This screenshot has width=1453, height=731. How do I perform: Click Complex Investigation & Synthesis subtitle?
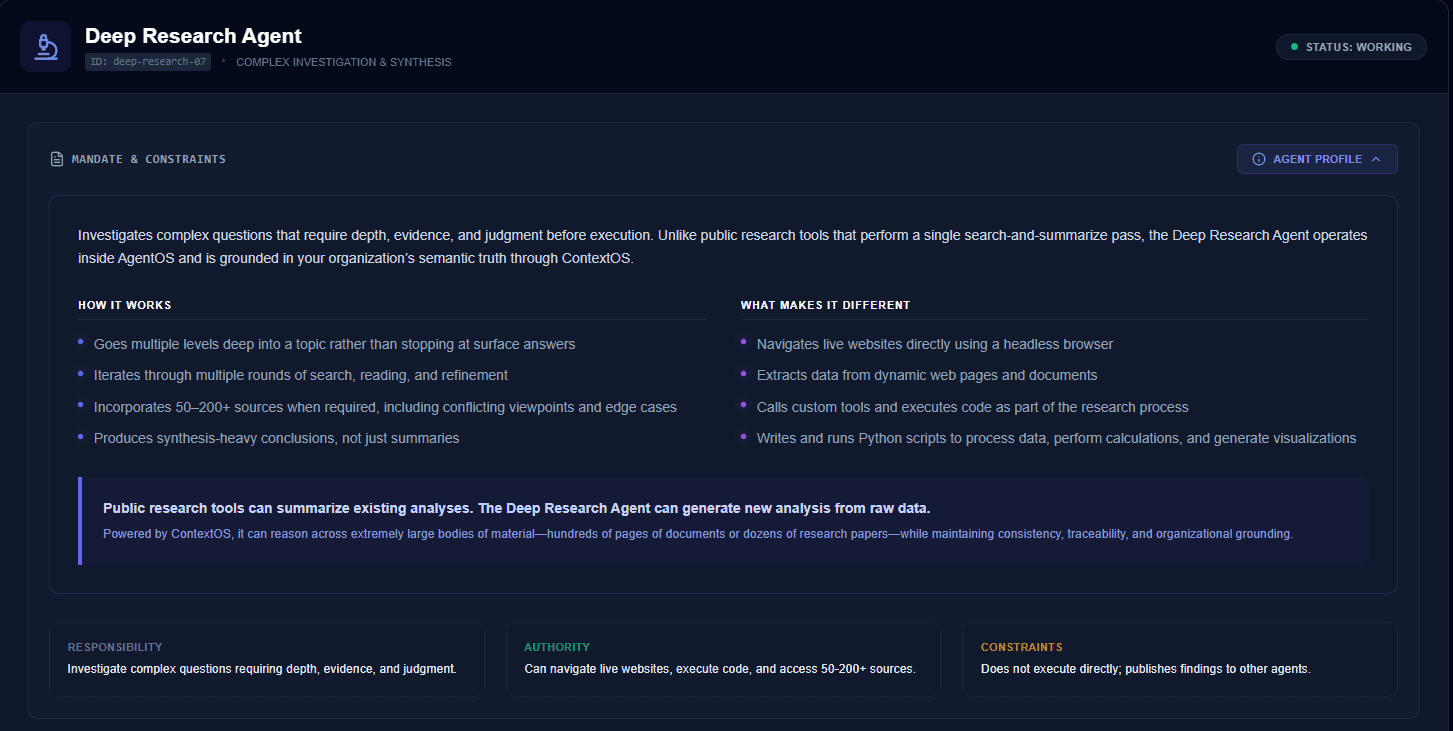click(x=344, y=62)
